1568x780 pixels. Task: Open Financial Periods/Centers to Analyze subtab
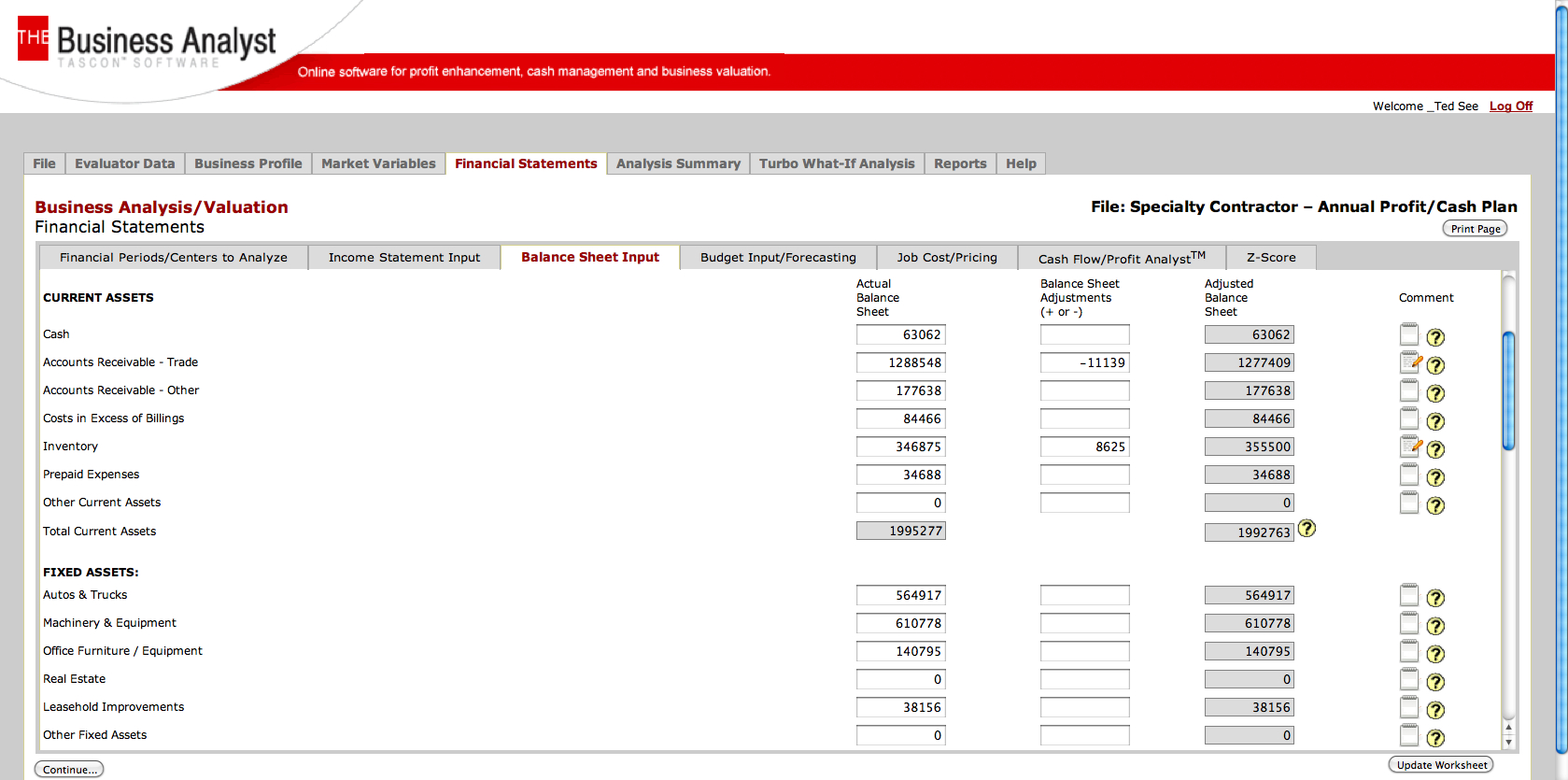coord(174,258)
